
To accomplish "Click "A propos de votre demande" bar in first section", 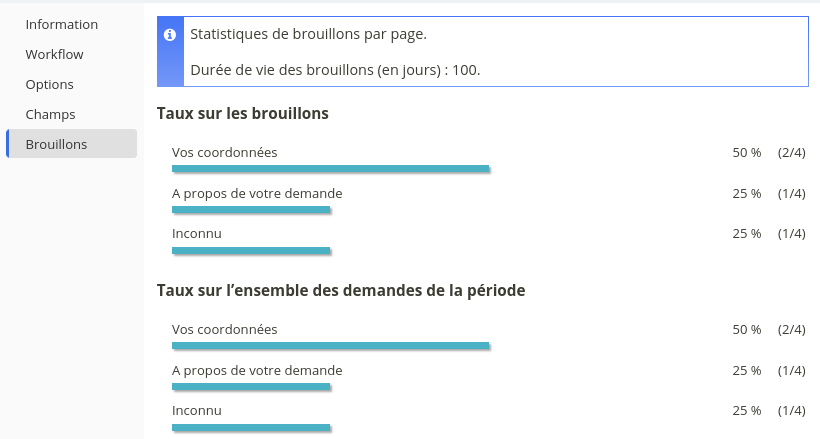I will click(x=251, y=209).
